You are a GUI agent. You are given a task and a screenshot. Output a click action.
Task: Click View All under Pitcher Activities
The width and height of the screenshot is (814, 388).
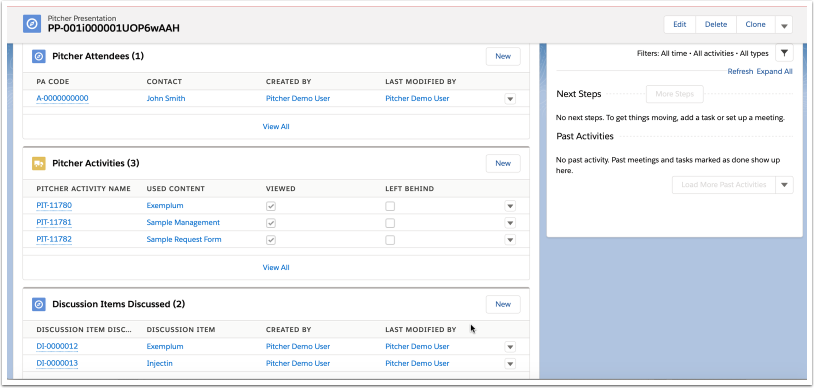[276, 267]
